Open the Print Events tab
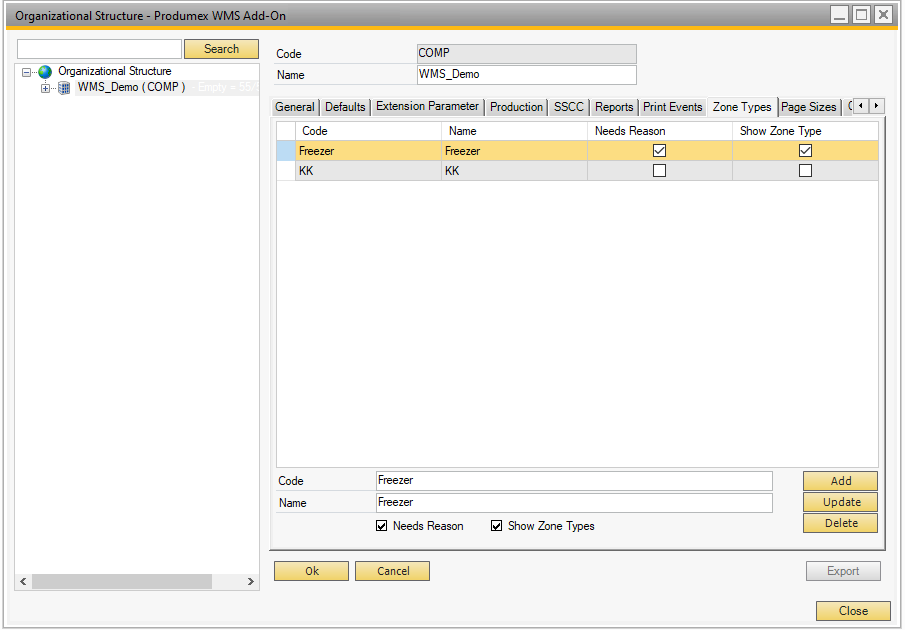Image resolution: width=905 pixels, height=630 pixels. pyautogui.click(x=672, y=107)
